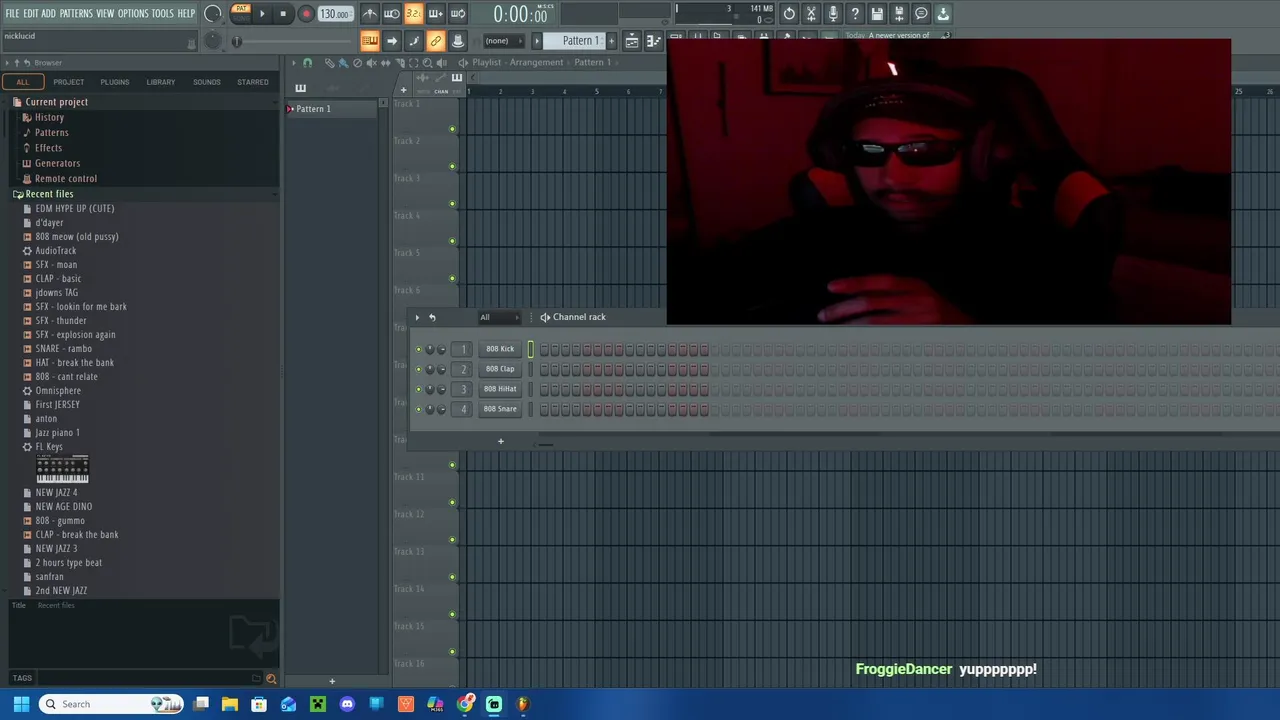Toggle the loop recording icon
The image size is (1280, 720).
[457, 14]
